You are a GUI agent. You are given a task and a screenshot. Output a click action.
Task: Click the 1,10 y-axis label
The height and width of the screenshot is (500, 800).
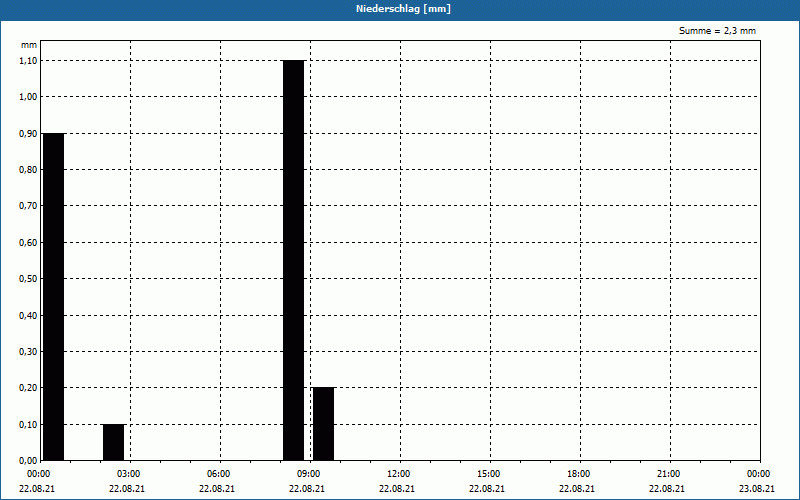28,61
